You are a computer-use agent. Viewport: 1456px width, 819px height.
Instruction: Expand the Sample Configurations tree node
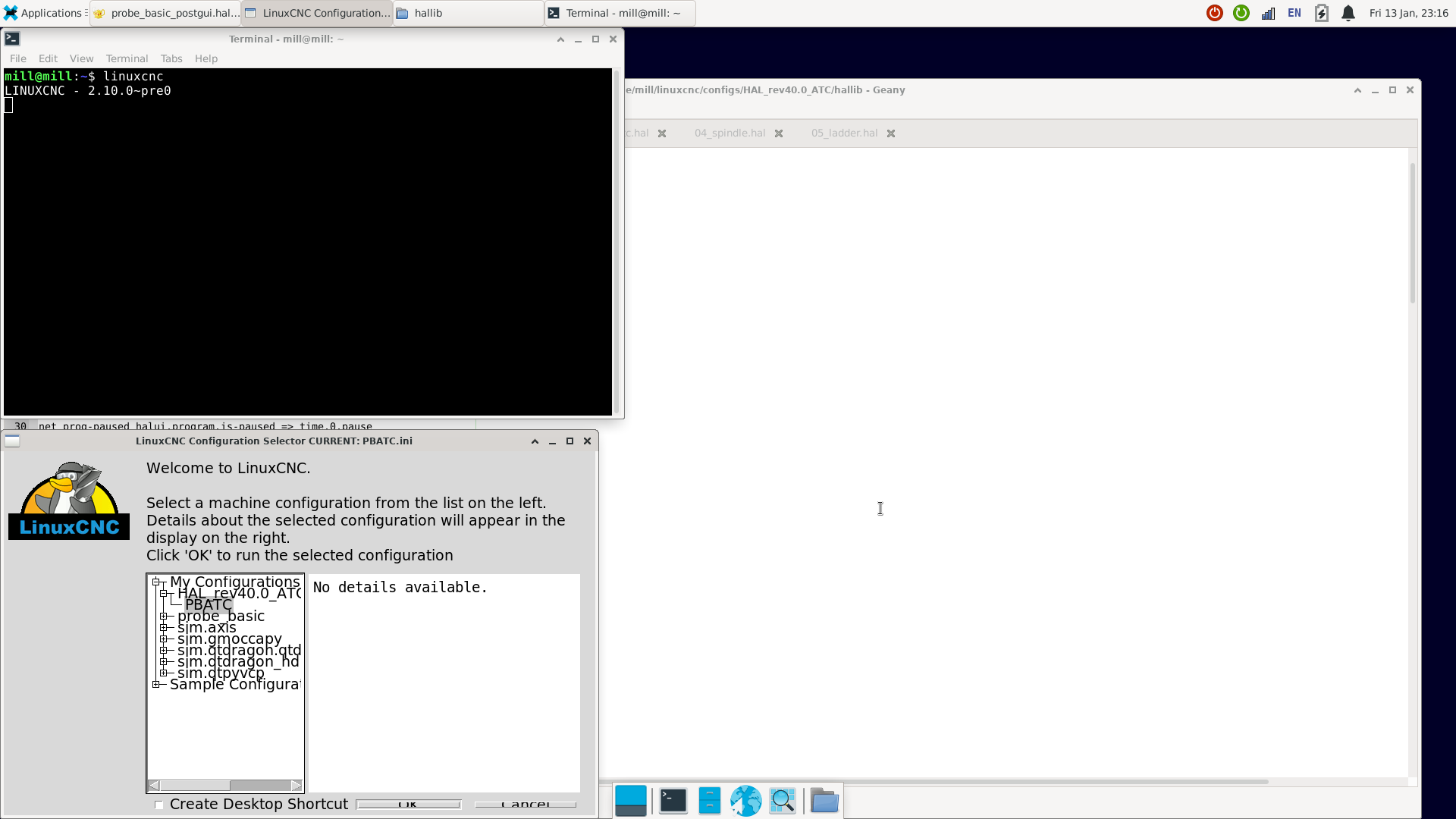[156, 685]
